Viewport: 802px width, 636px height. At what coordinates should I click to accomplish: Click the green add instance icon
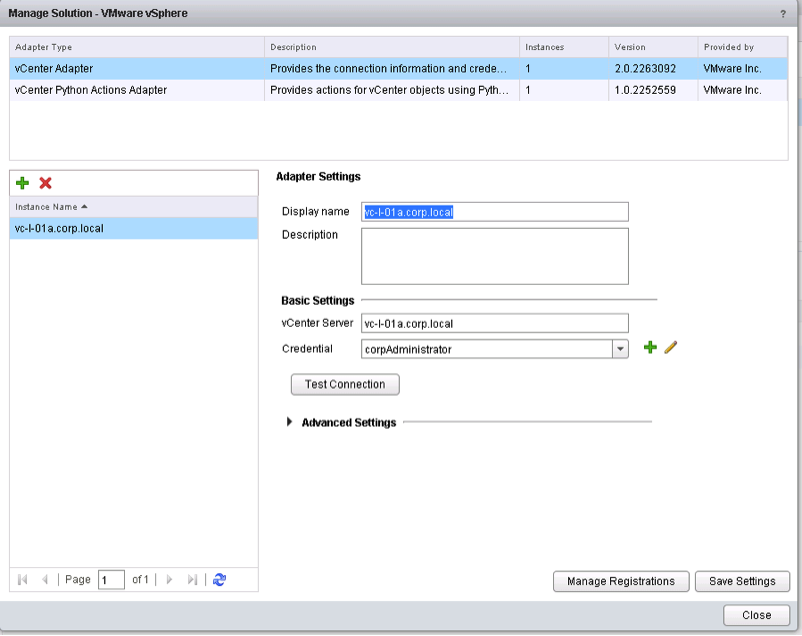[23, 183]
